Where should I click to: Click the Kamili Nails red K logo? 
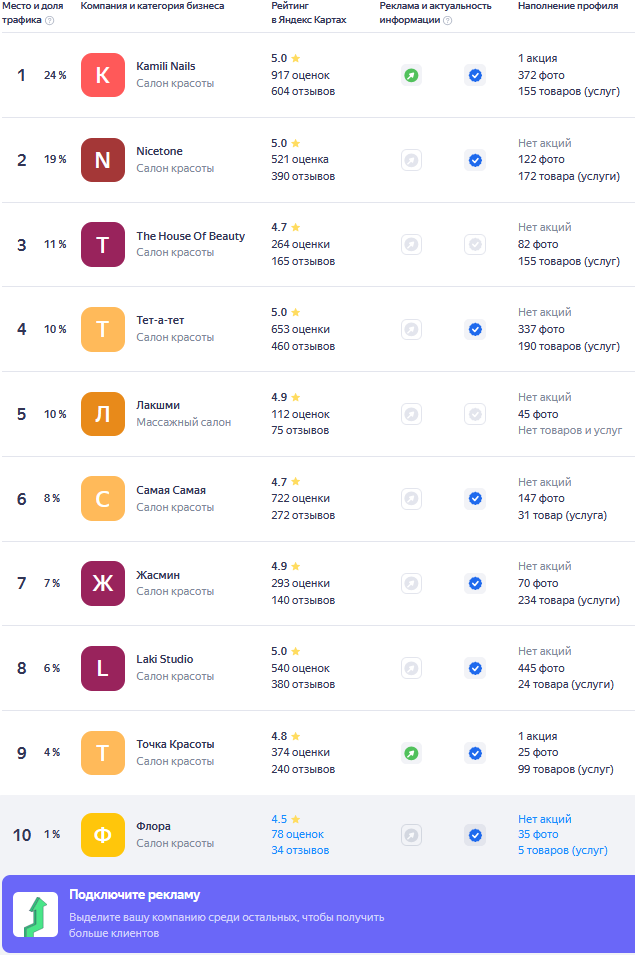103,75
